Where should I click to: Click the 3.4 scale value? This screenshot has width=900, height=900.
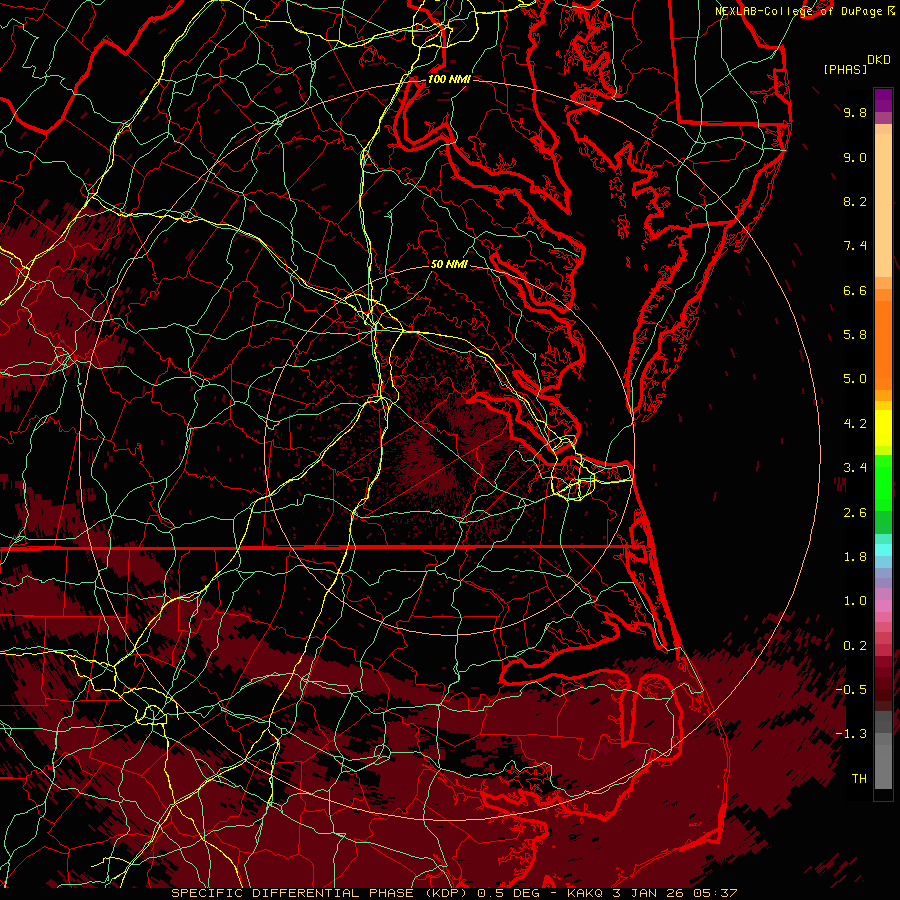pos(855,468)
